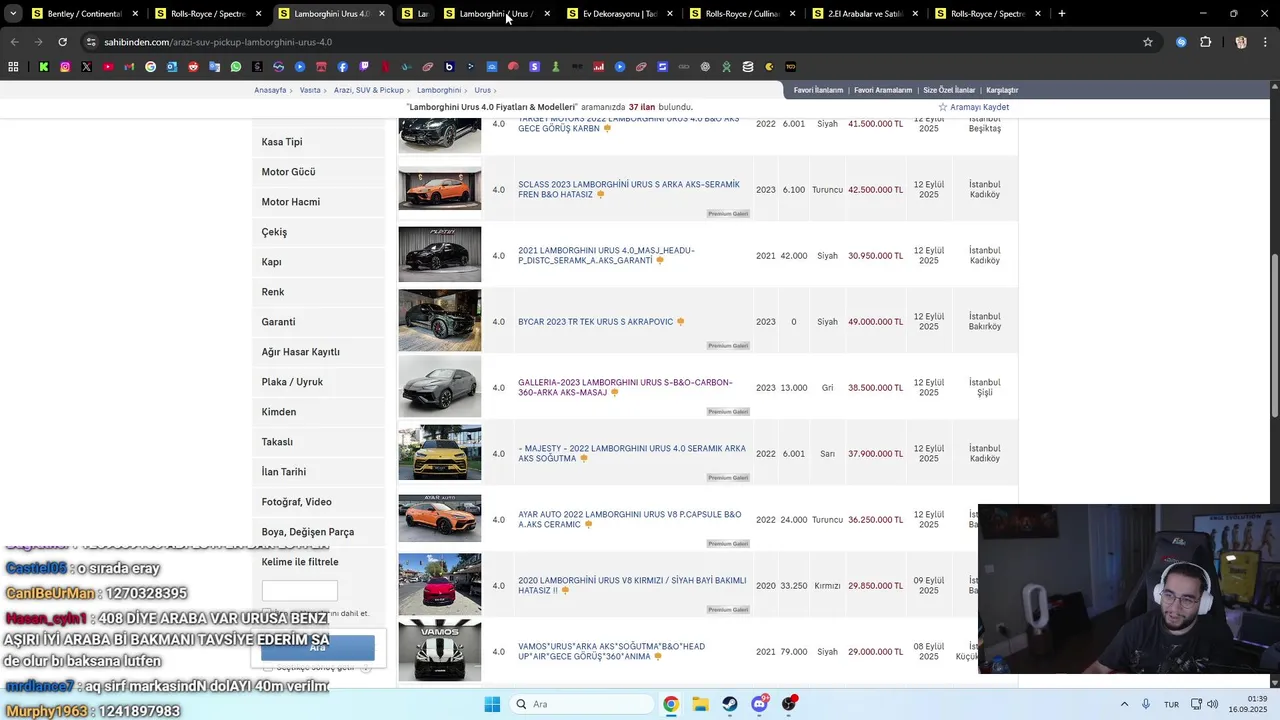Click the browser address bar URL
This screenshot has width=1280, height=720.
[218, 42]
